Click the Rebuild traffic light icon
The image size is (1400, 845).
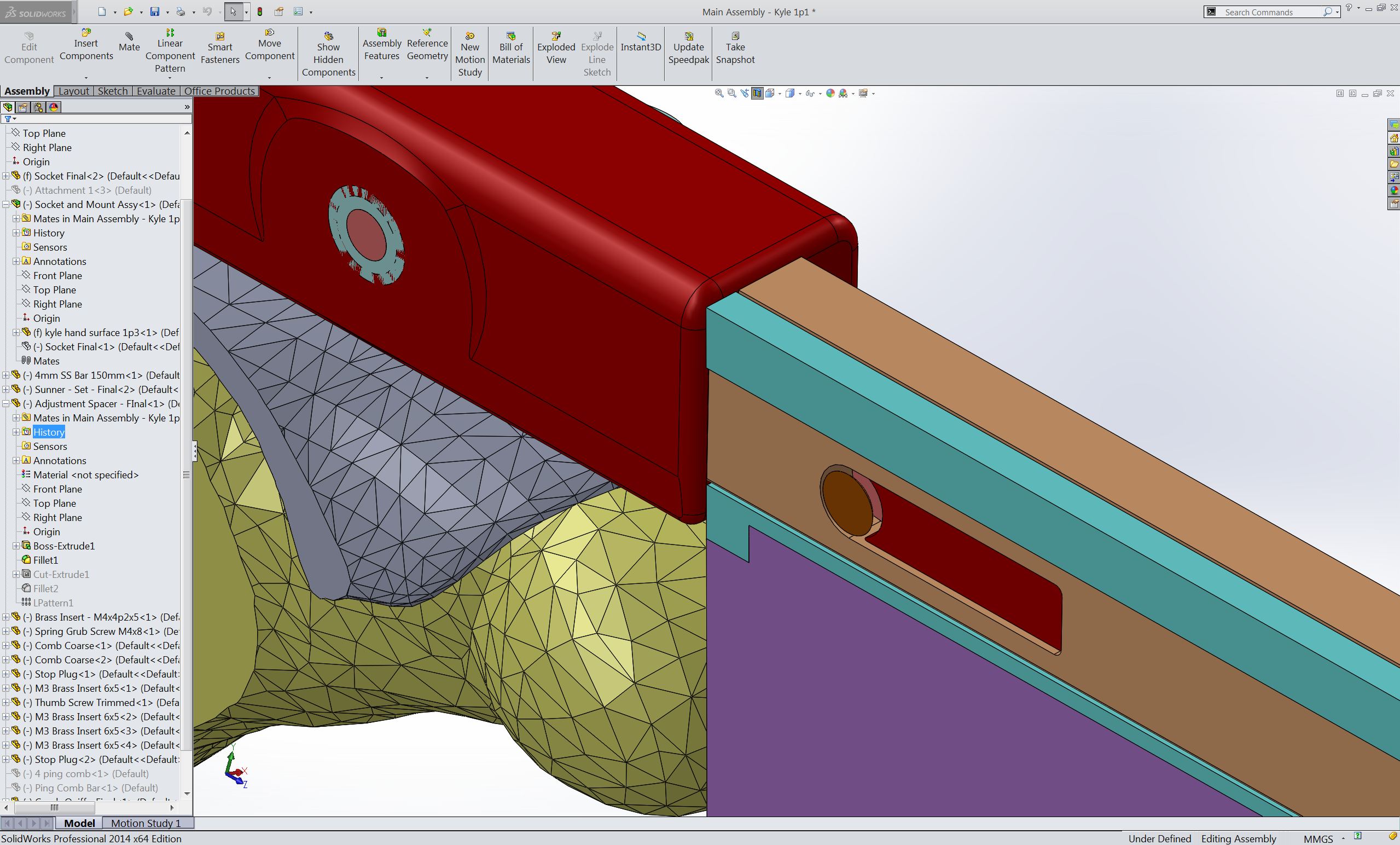click(260, 11)
